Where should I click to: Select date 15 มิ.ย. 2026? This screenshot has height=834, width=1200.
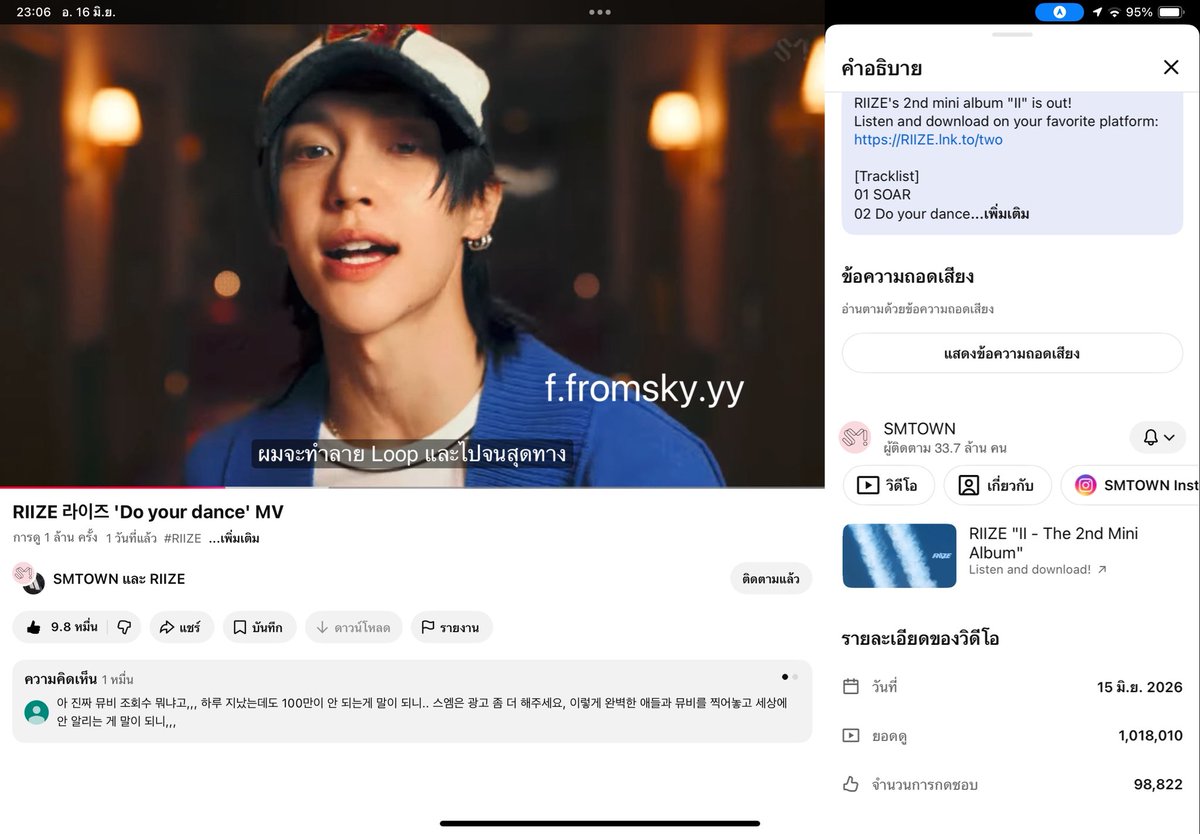1140,687
